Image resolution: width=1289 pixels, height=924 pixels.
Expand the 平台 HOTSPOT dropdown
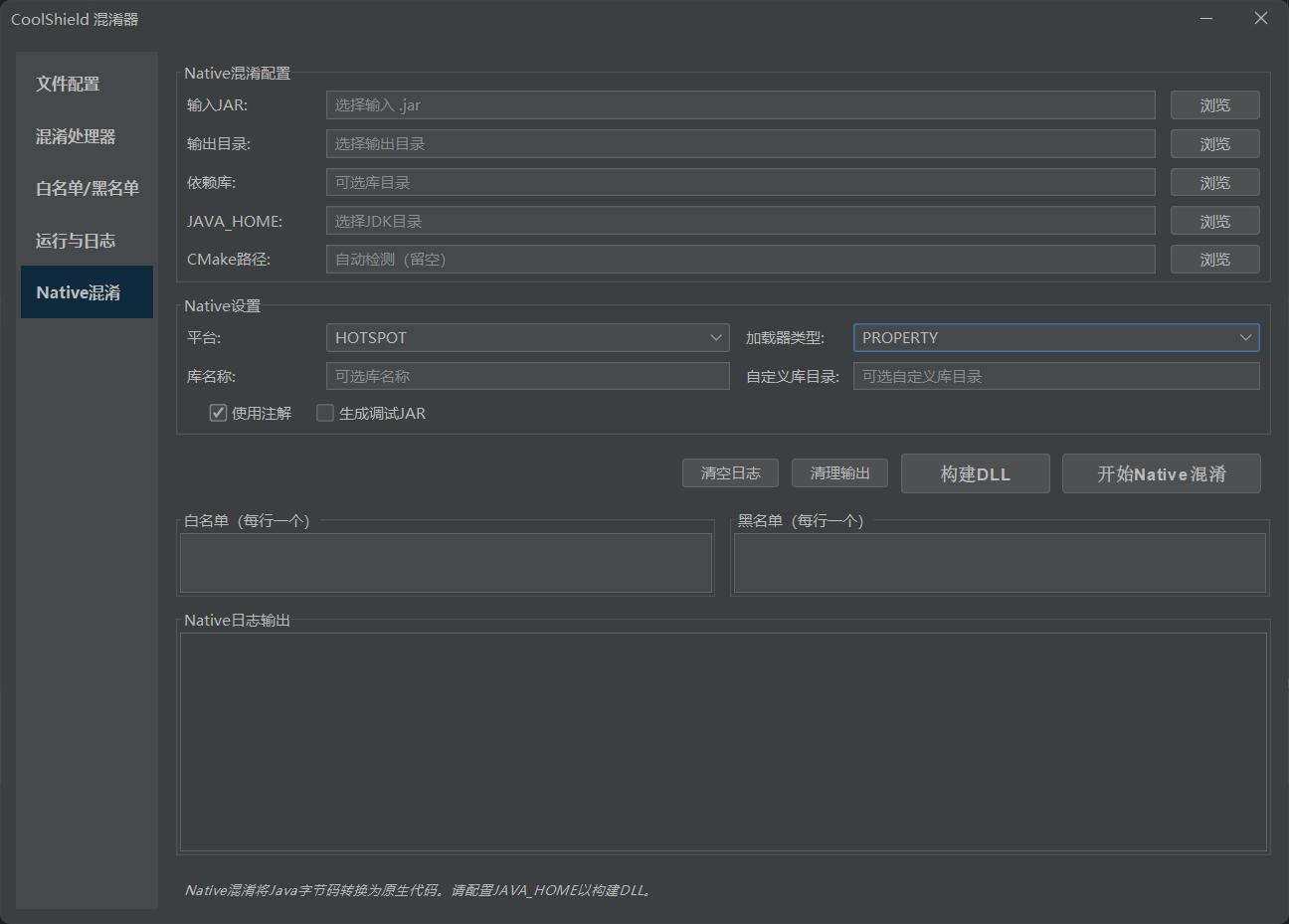pos(527,338)
